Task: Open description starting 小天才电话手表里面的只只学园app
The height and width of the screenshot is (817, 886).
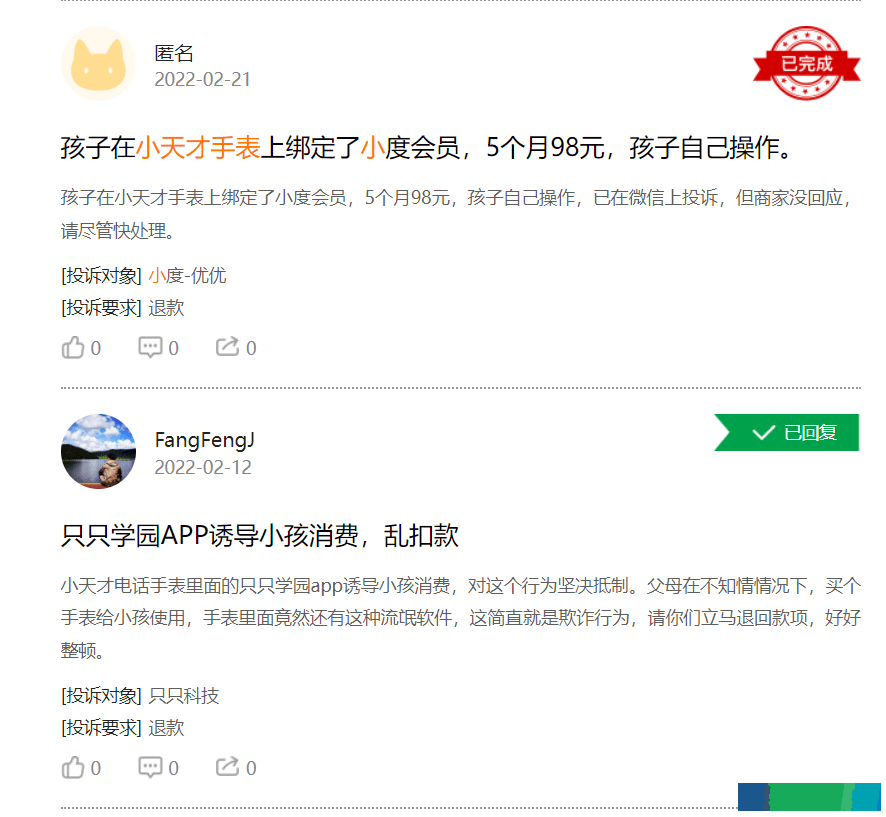Action: 461,618
